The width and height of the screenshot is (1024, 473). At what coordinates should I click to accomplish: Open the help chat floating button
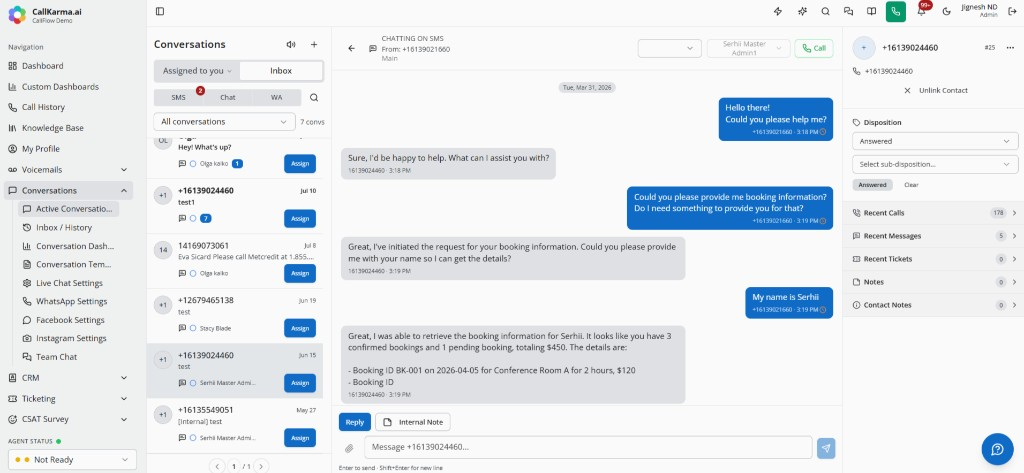click(997, 449)
